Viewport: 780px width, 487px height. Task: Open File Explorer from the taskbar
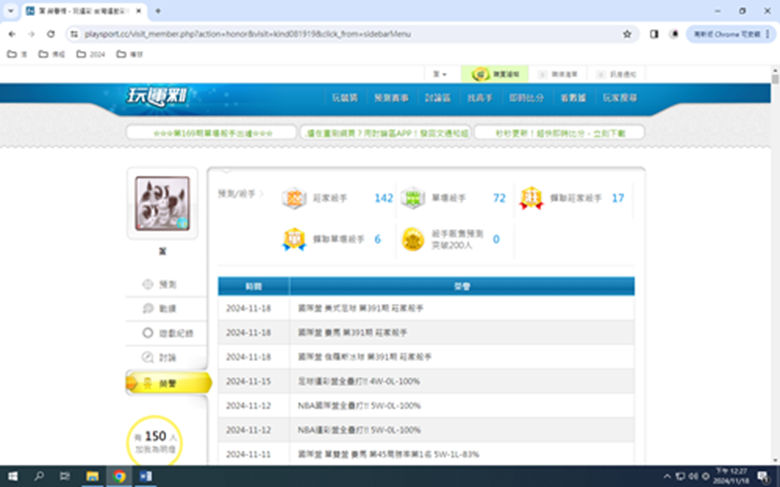[92, 476]
